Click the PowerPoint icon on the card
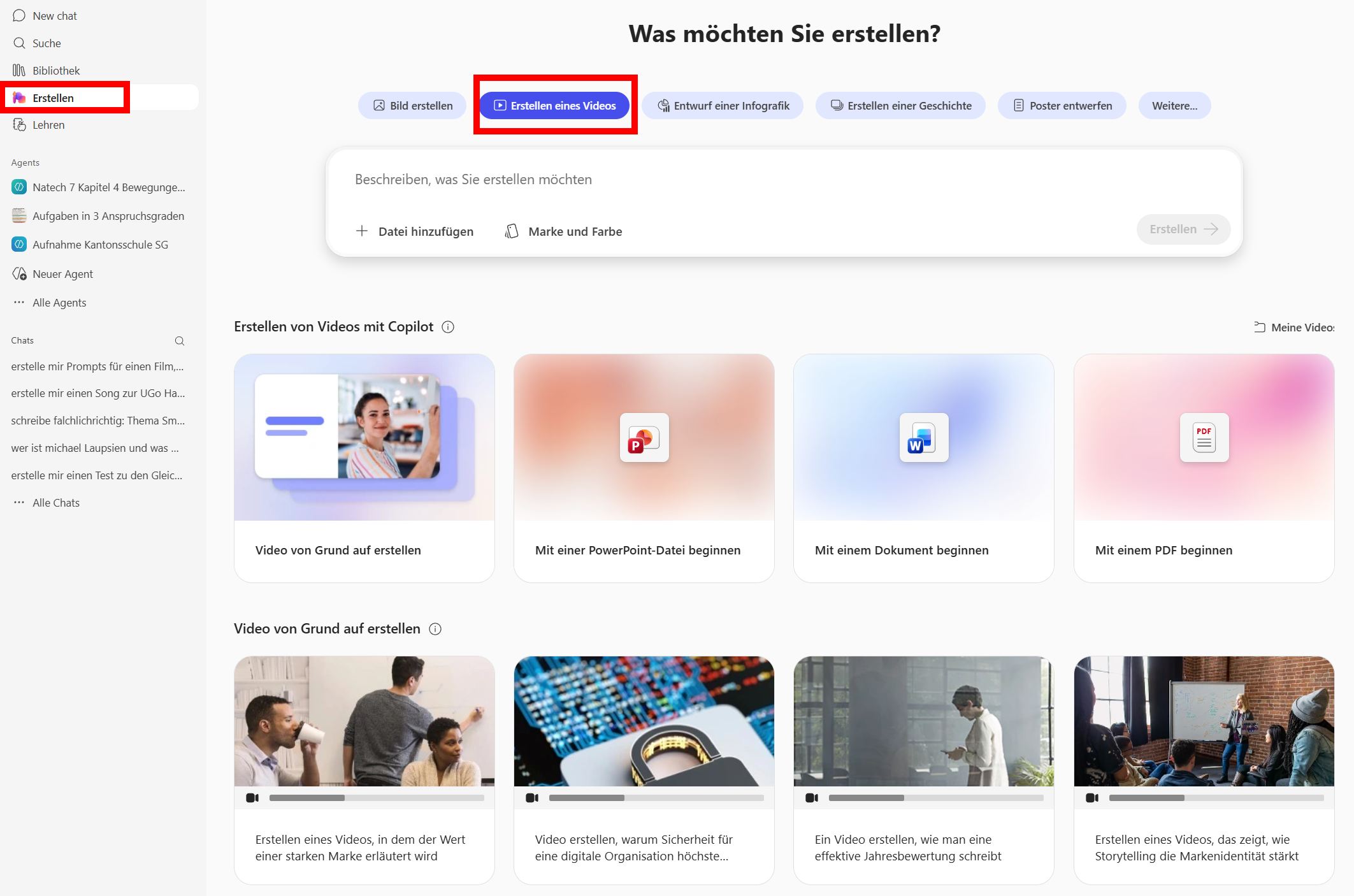The height and width of the screenshot is (896, 1354). point(644,438)
